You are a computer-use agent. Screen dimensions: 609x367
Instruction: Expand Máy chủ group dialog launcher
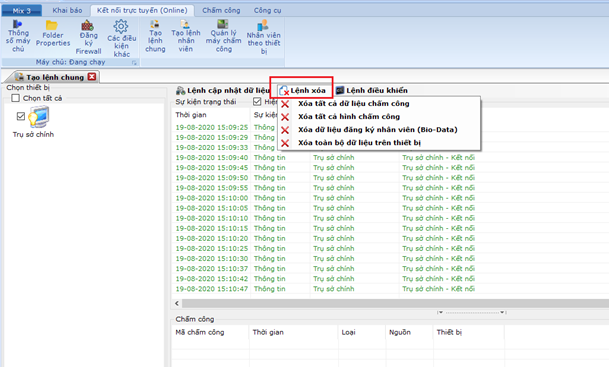tap(134, 63)
